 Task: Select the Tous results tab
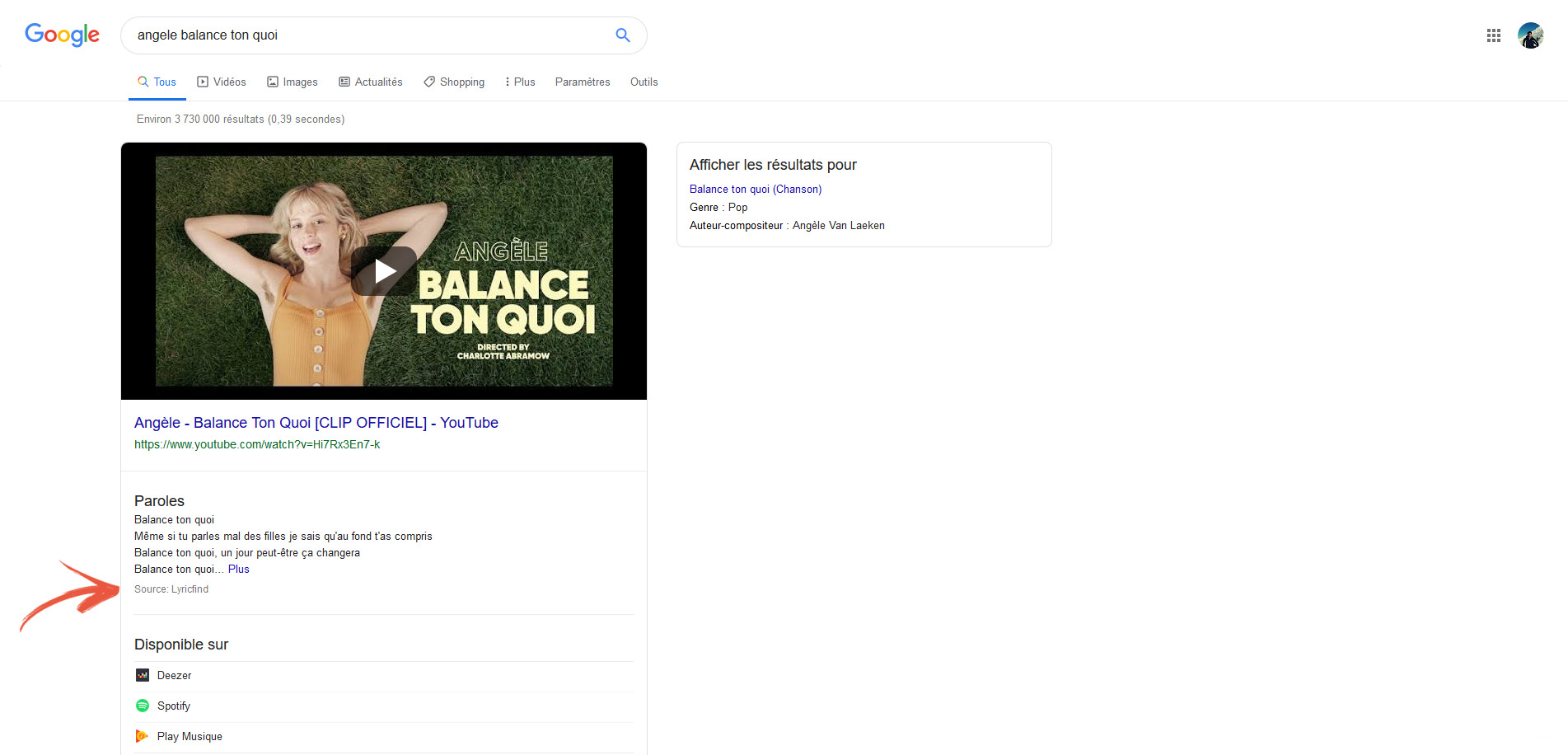click(157, 82)
